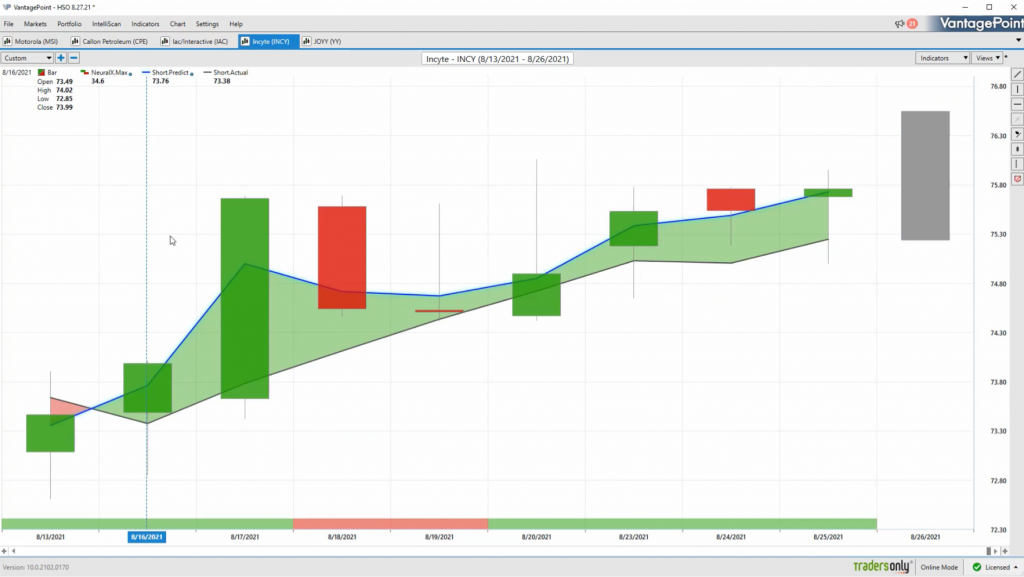This screenshot has height=577, width=1024.
Task: Click the chart icon on Motorola tab
Action: [8, 41]
